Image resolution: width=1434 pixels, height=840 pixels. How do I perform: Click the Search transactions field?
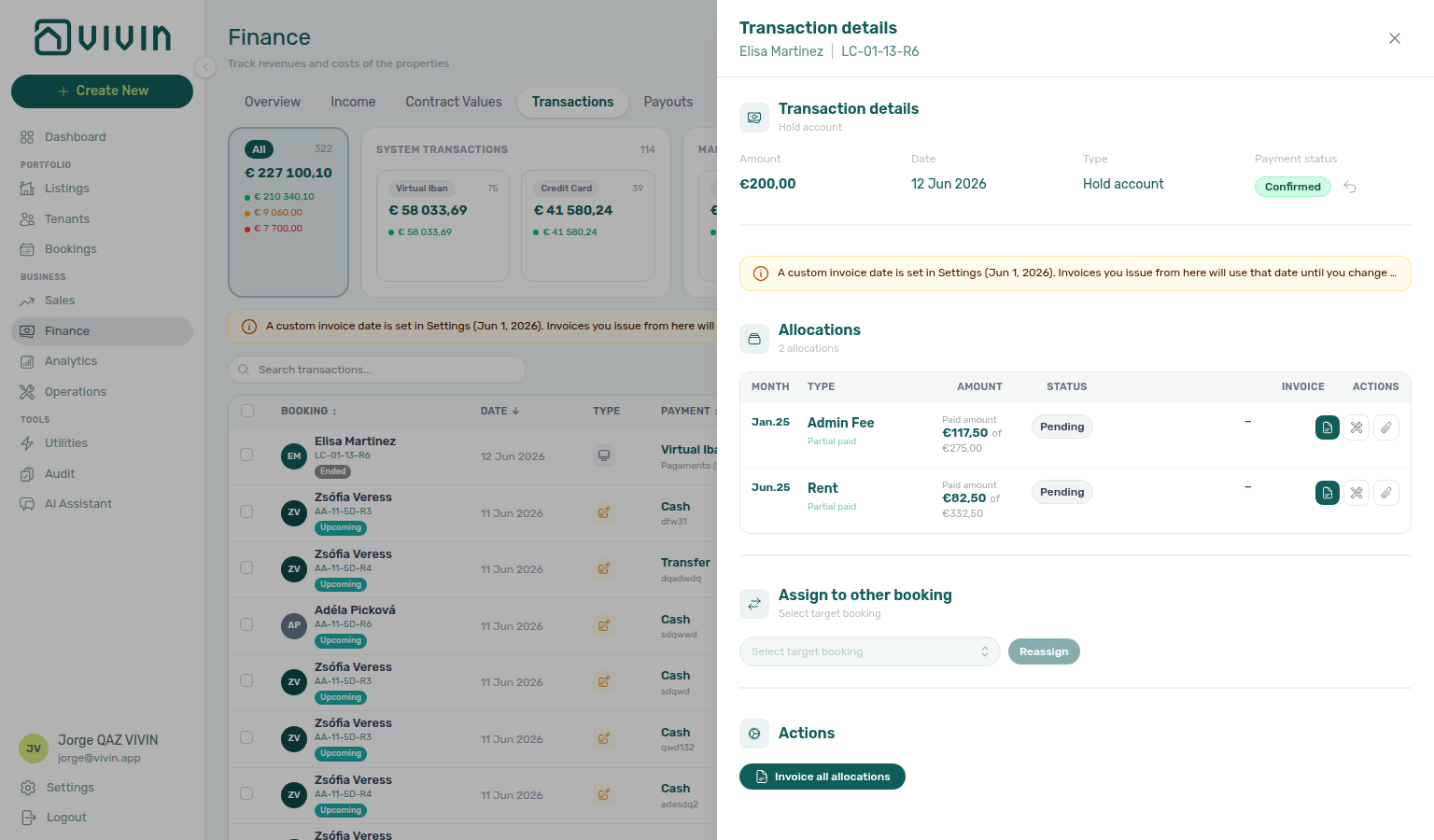(377, 370)
